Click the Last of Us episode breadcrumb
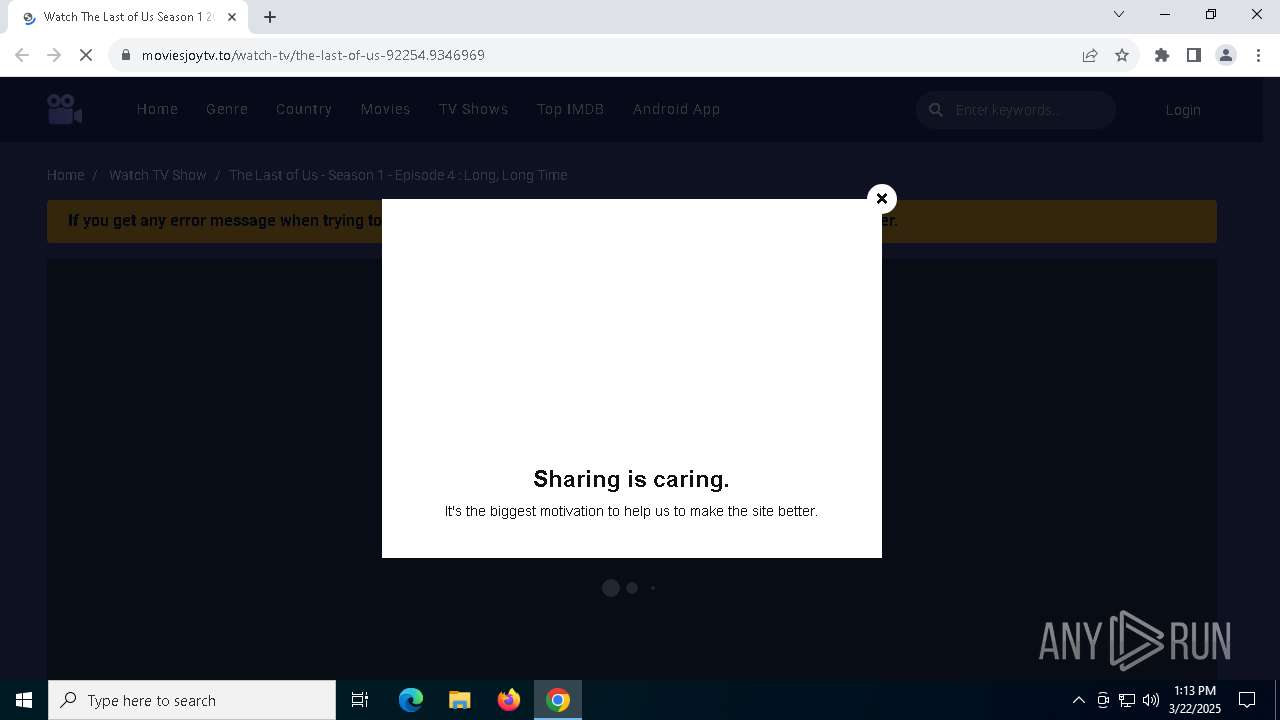This screenshot has width=1280, height=720. coord(398,175)
